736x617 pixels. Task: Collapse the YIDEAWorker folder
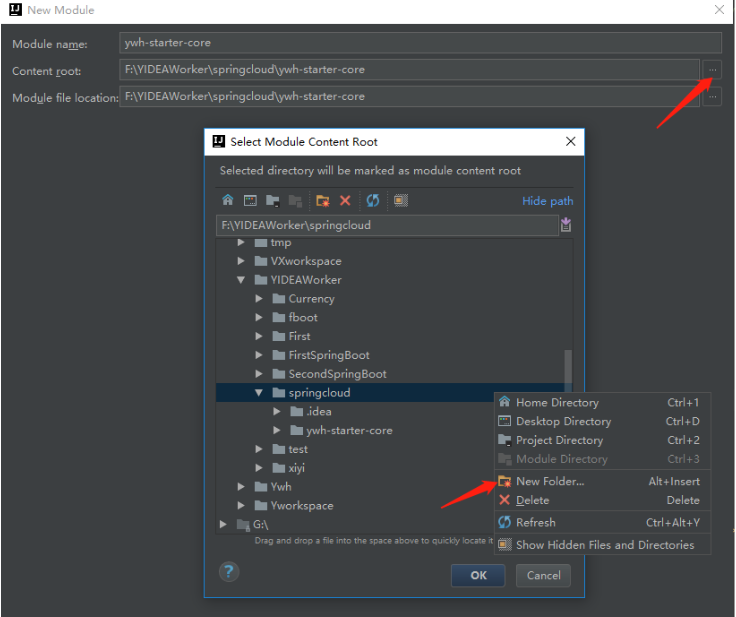[241, 280]
